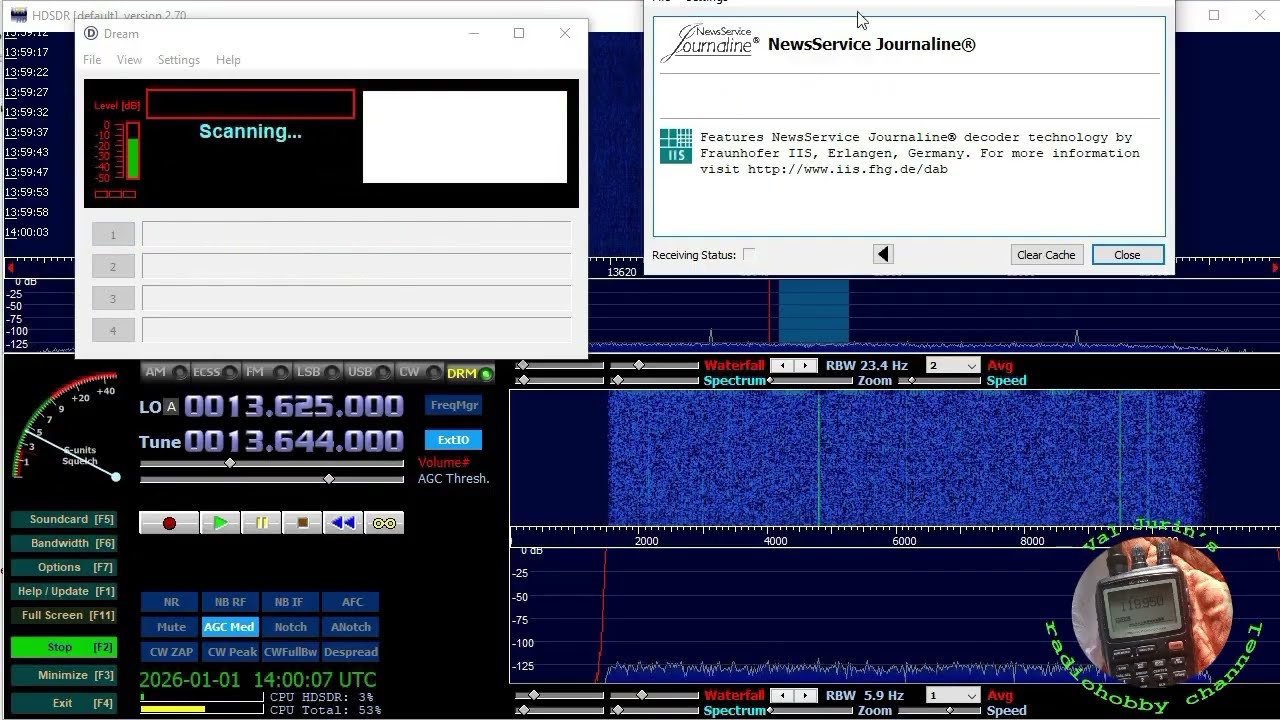1280x720 pixels.
Task: Click lower RBW right arrow stepper
Action: (x=806, y=696)
